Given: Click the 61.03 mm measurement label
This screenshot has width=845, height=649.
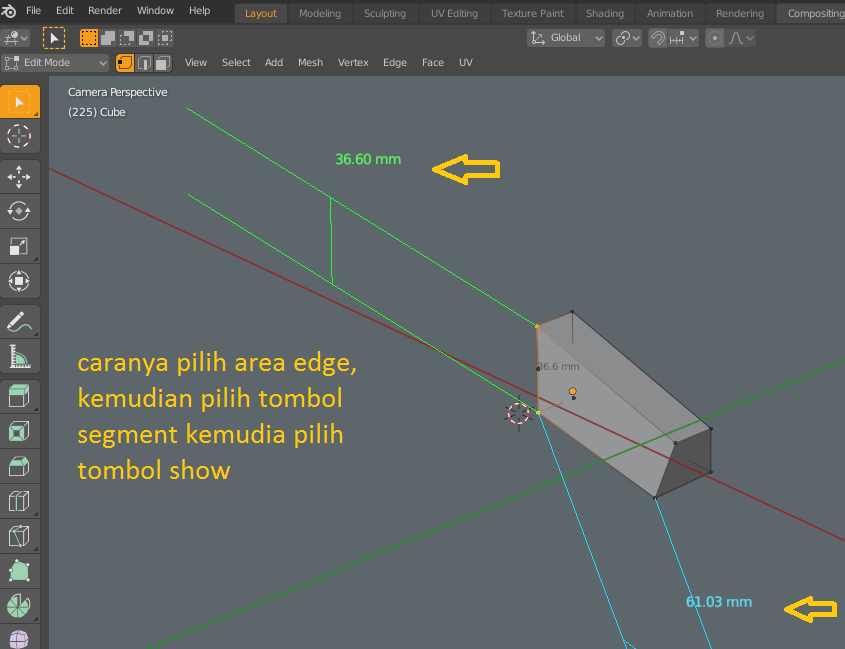Looking at the screenshot, I should pyautogui.click(x=719, y=602).
